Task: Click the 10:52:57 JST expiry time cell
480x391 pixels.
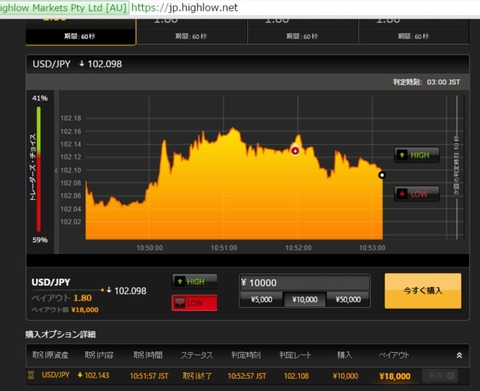Action: 247,376
